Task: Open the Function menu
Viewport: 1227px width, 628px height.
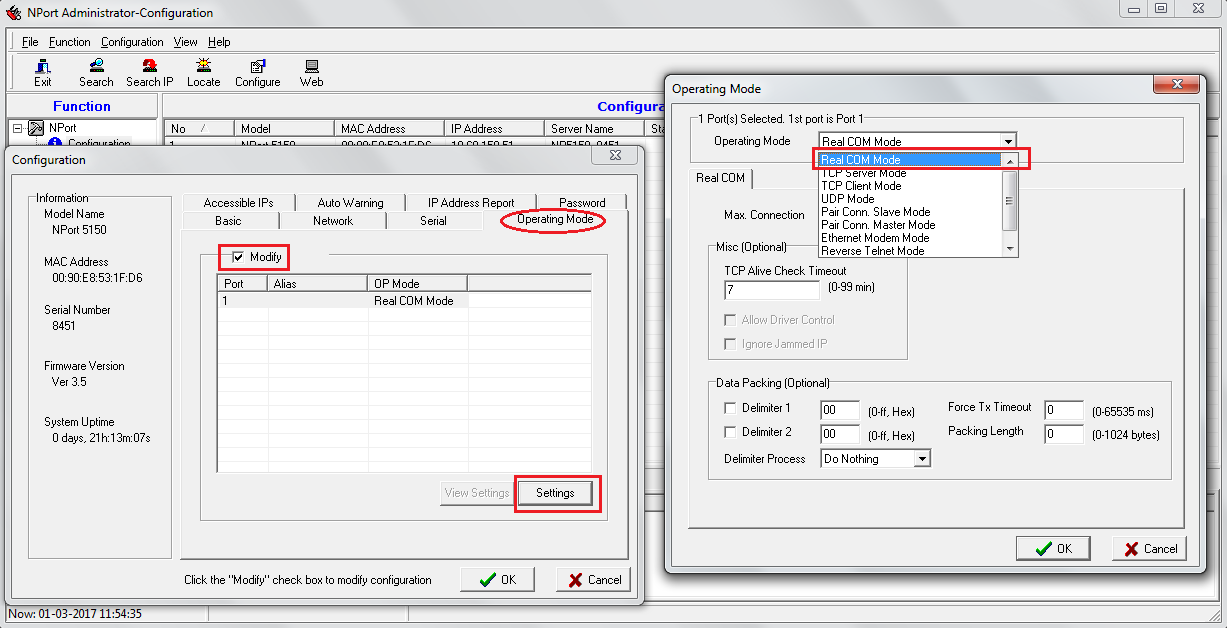Action: pos(69,42)
